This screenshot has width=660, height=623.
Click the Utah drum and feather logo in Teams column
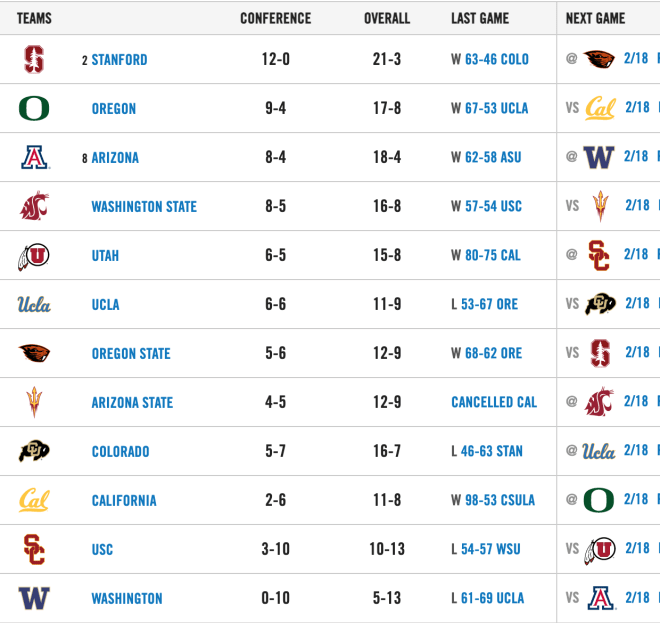point(34,256)
